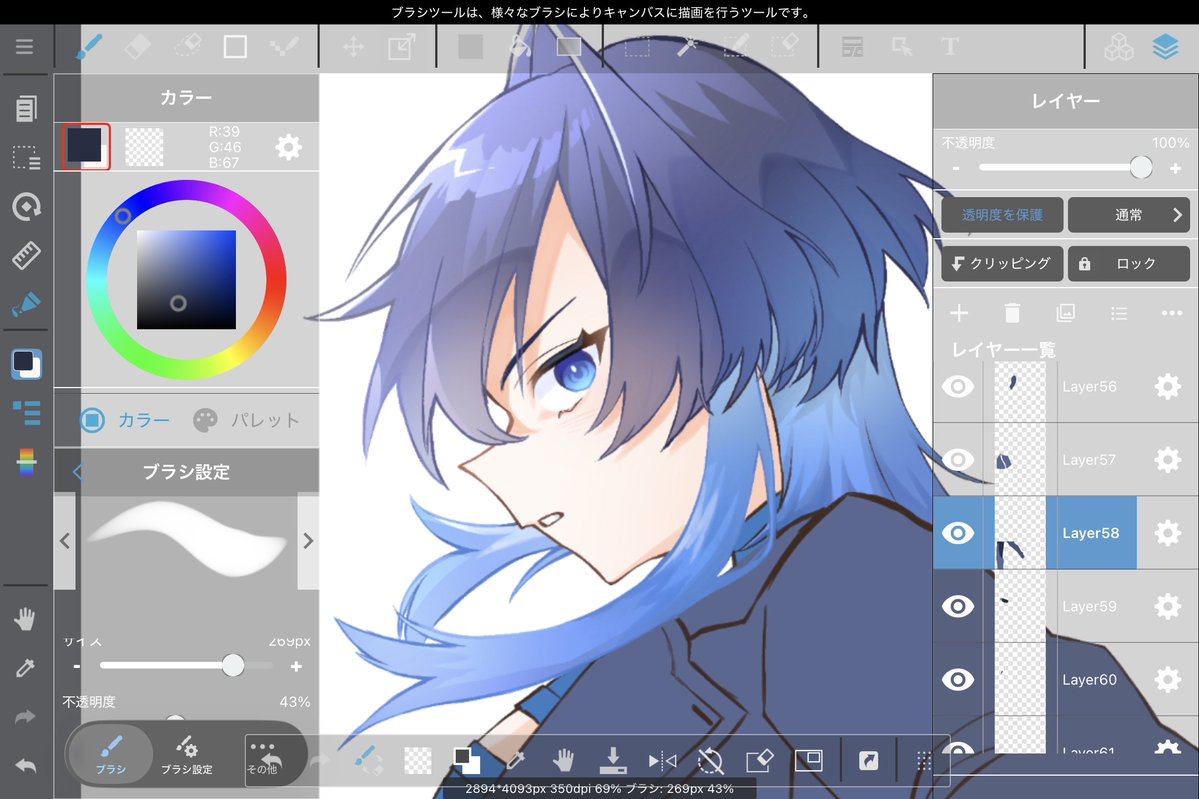Open Layer58 settings gear

(1168, 533)
